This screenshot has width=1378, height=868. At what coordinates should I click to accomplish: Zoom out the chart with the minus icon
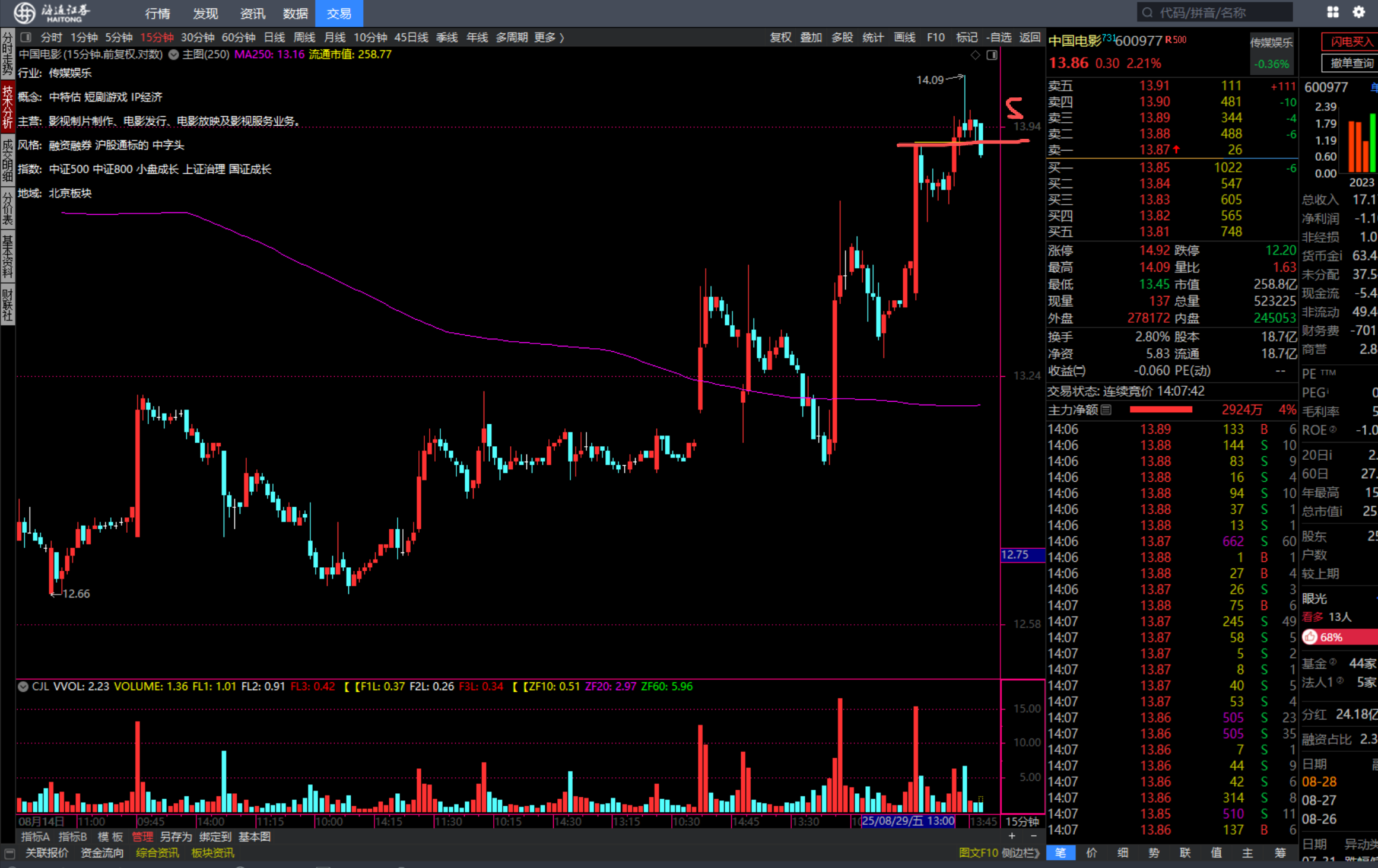(x=1033, y=836)
